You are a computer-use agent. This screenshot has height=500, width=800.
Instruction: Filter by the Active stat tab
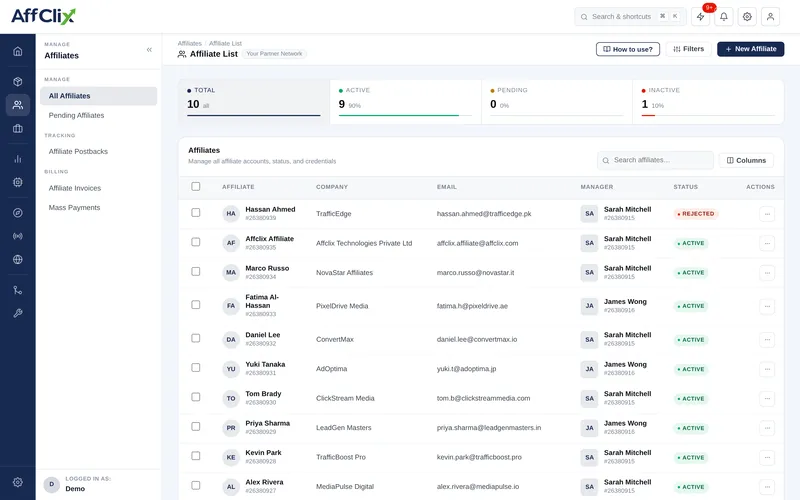[x=405, y=102]
